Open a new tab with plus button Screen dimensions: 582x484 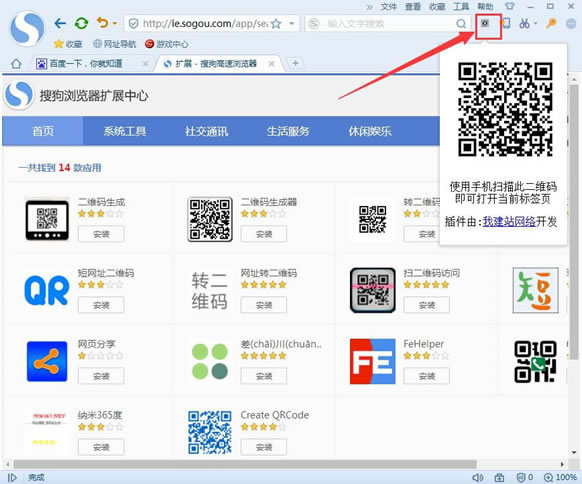[x=295, y=63]
